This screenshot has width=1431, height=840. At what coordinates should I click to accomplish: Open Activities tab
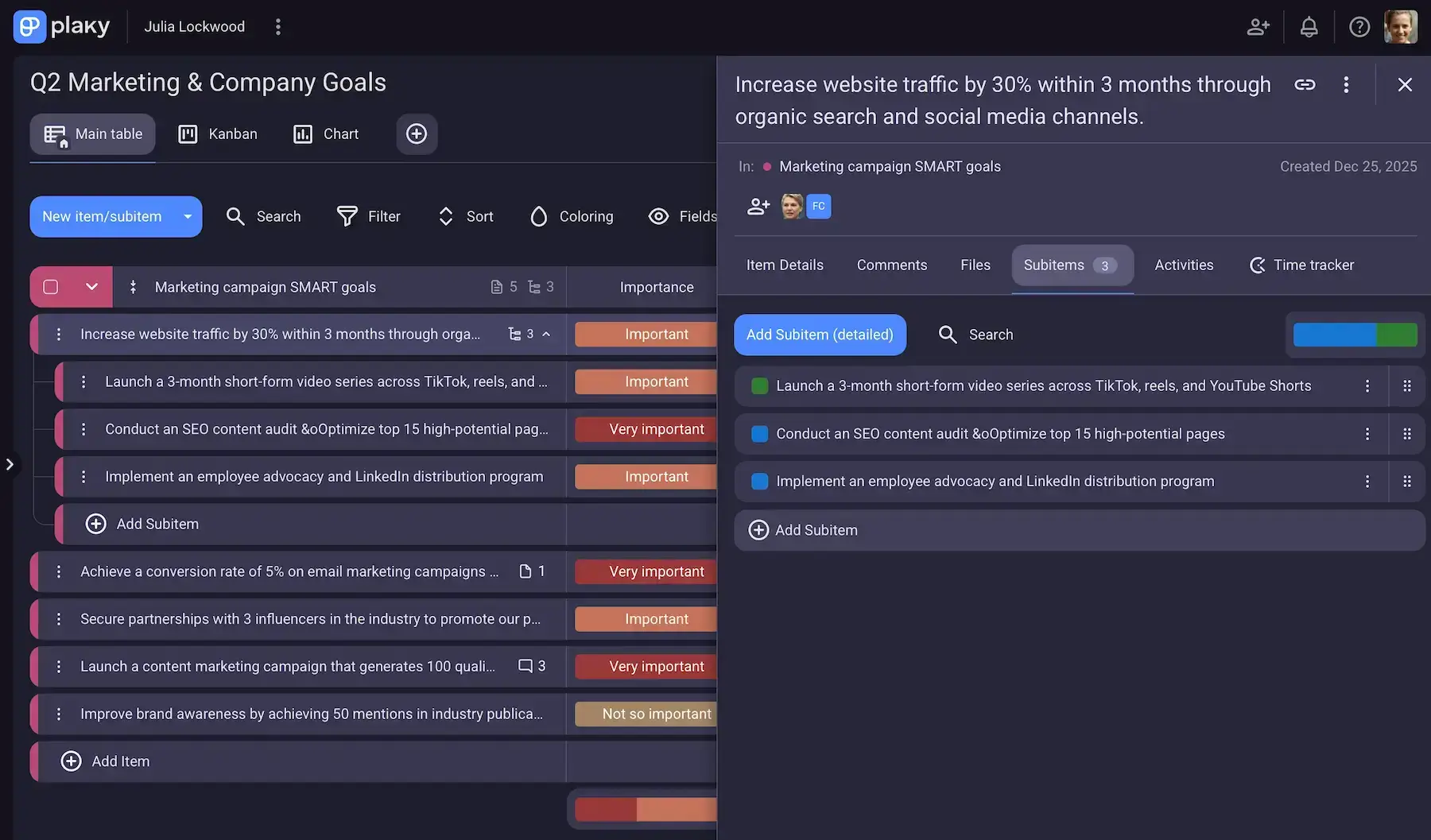click(1184, 265)
